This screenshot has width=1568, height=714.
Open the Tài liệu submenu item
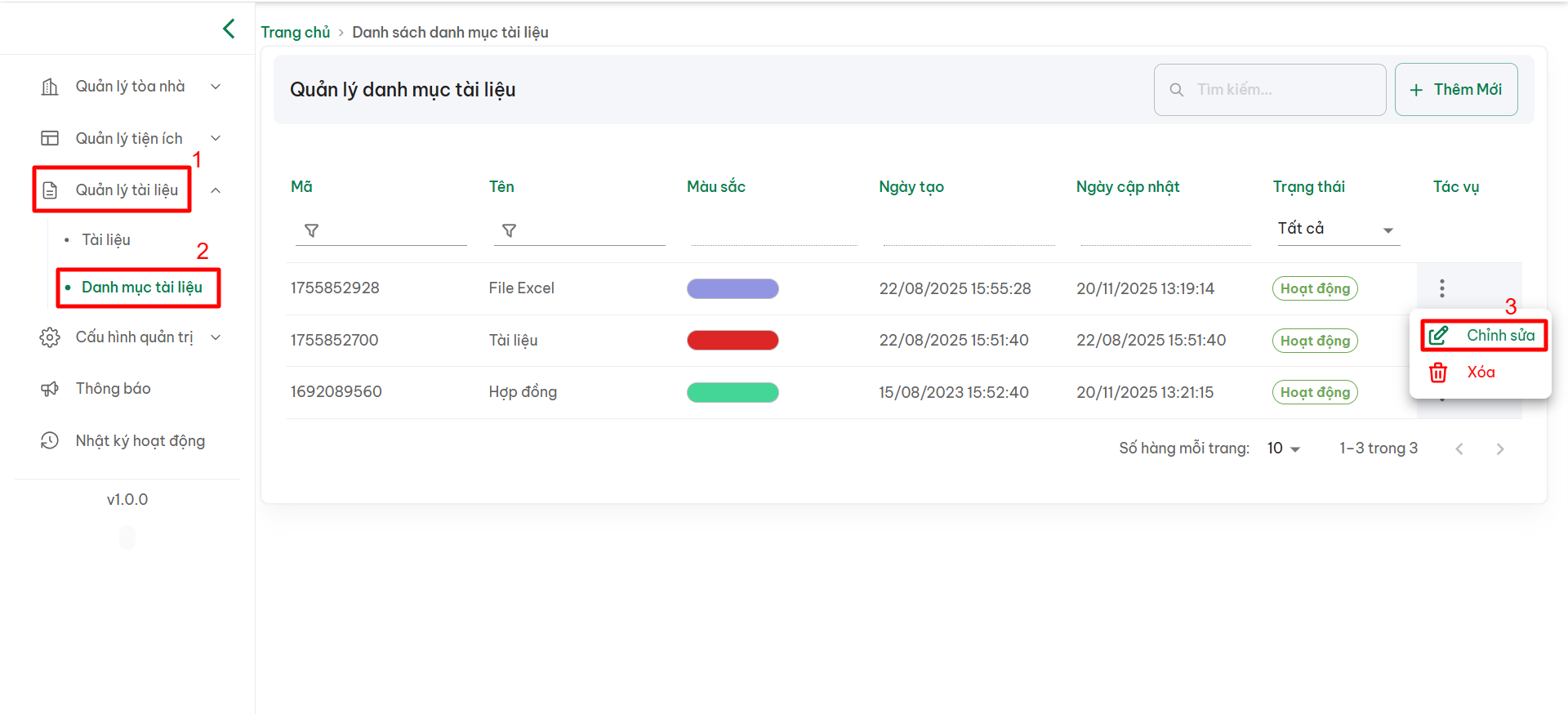coord(106,240)
